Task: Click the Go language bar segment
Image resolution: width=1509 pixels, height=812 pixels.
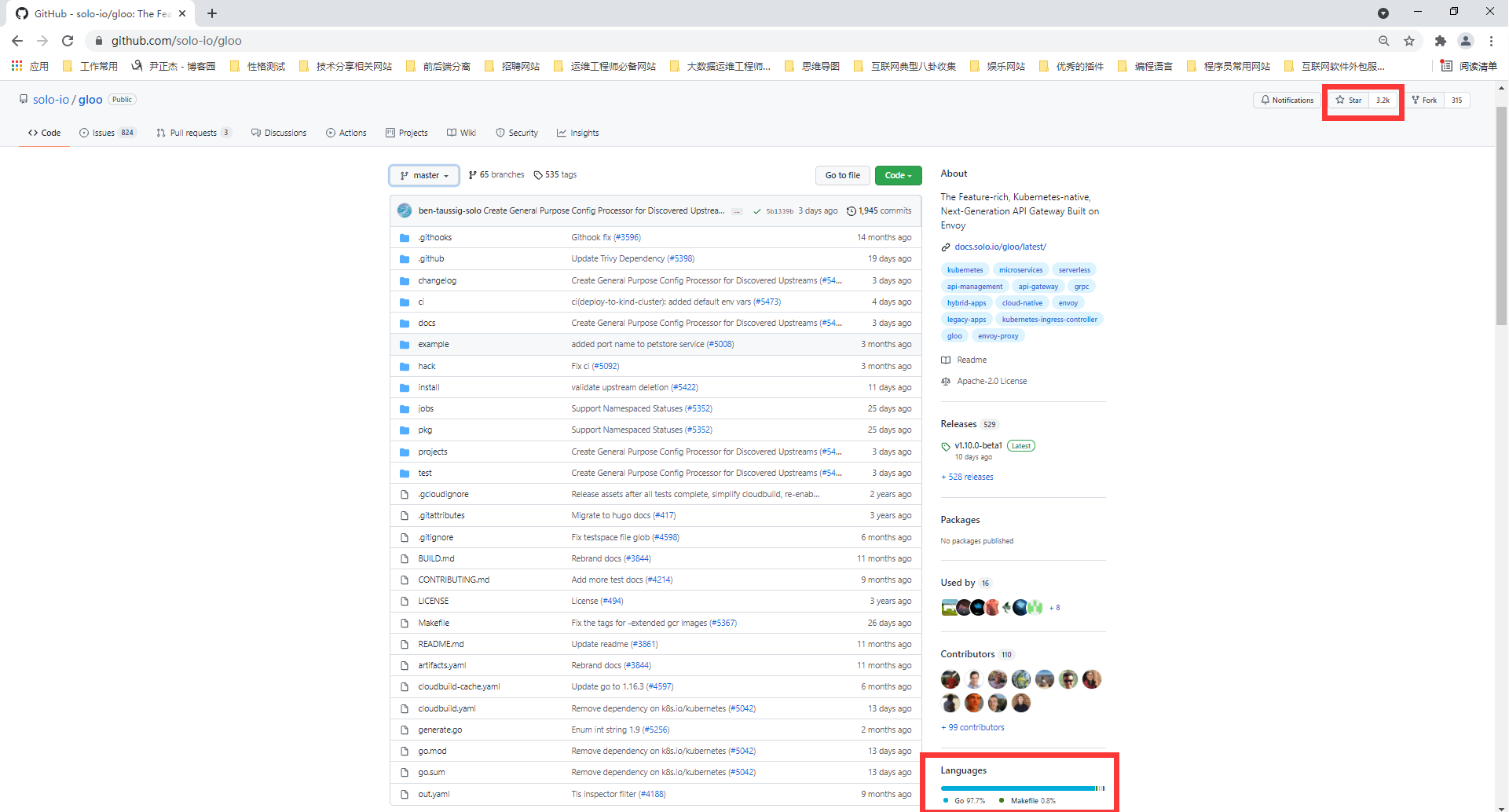Action: [x=1017, y=788]
